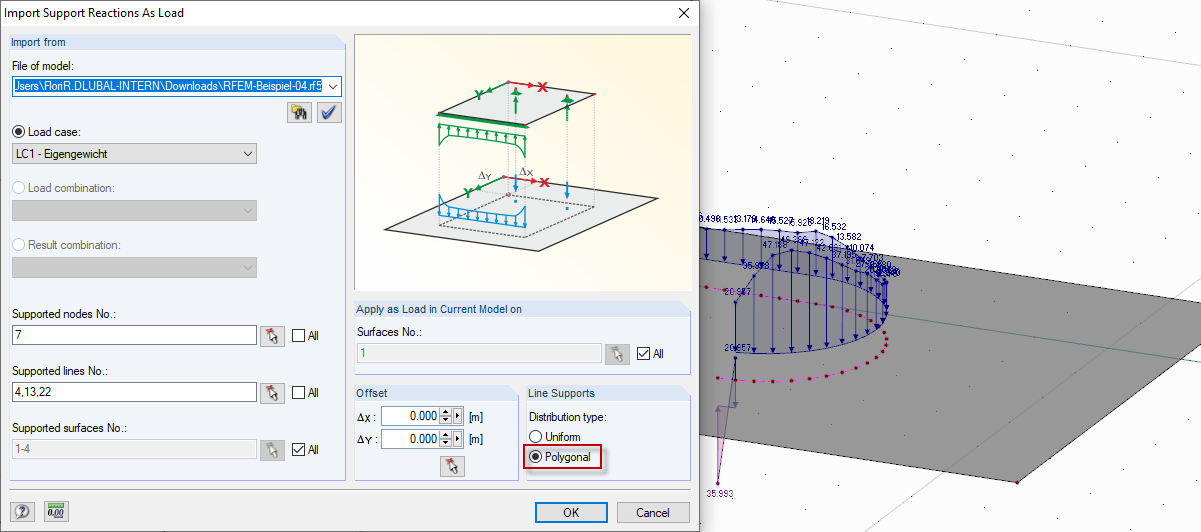Increase ΔX offset with spinner up

pos(447,412)
